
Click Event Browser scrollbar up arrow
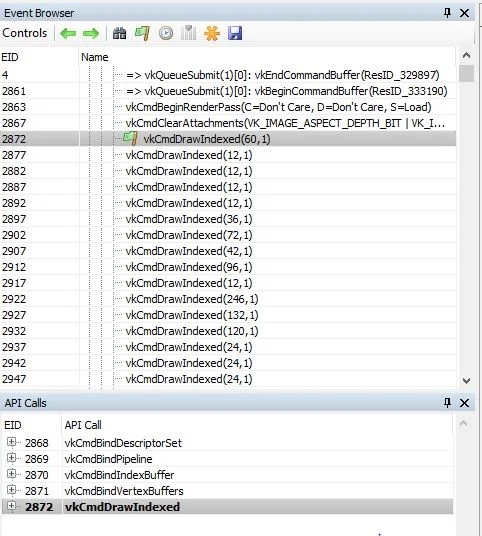click(x=466, y=55)
